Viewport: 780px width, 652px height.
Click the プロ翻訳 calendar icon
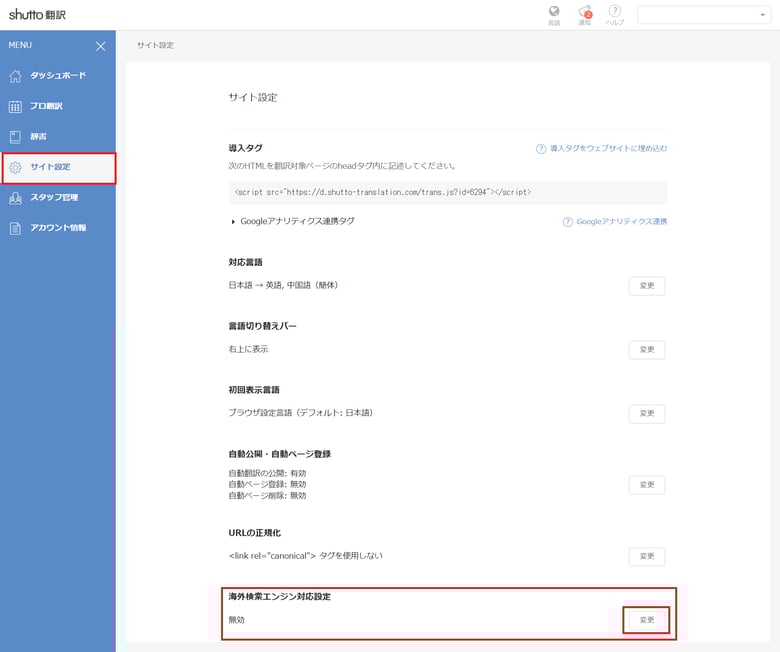pyautogui.click(x=15, y=106)
